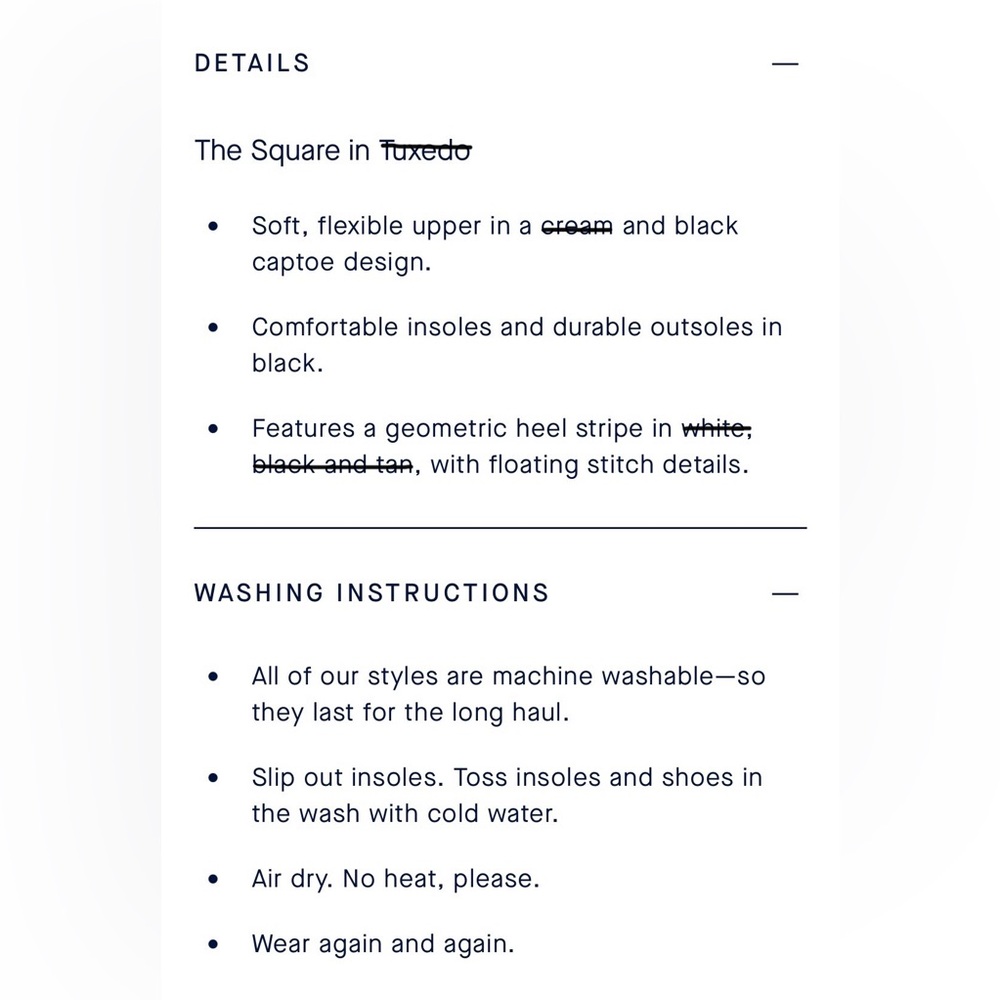The width and height of the screenshot is (1000, 1000).
Task: Click the "Slip out insoles" instruction line
Action: tap(507, 795)
